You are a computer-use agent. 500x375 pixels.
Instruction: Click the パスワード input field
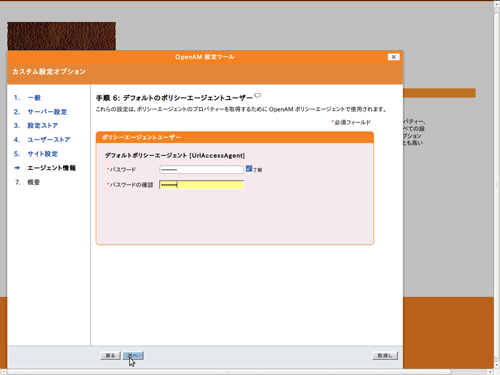pos(201,170)
